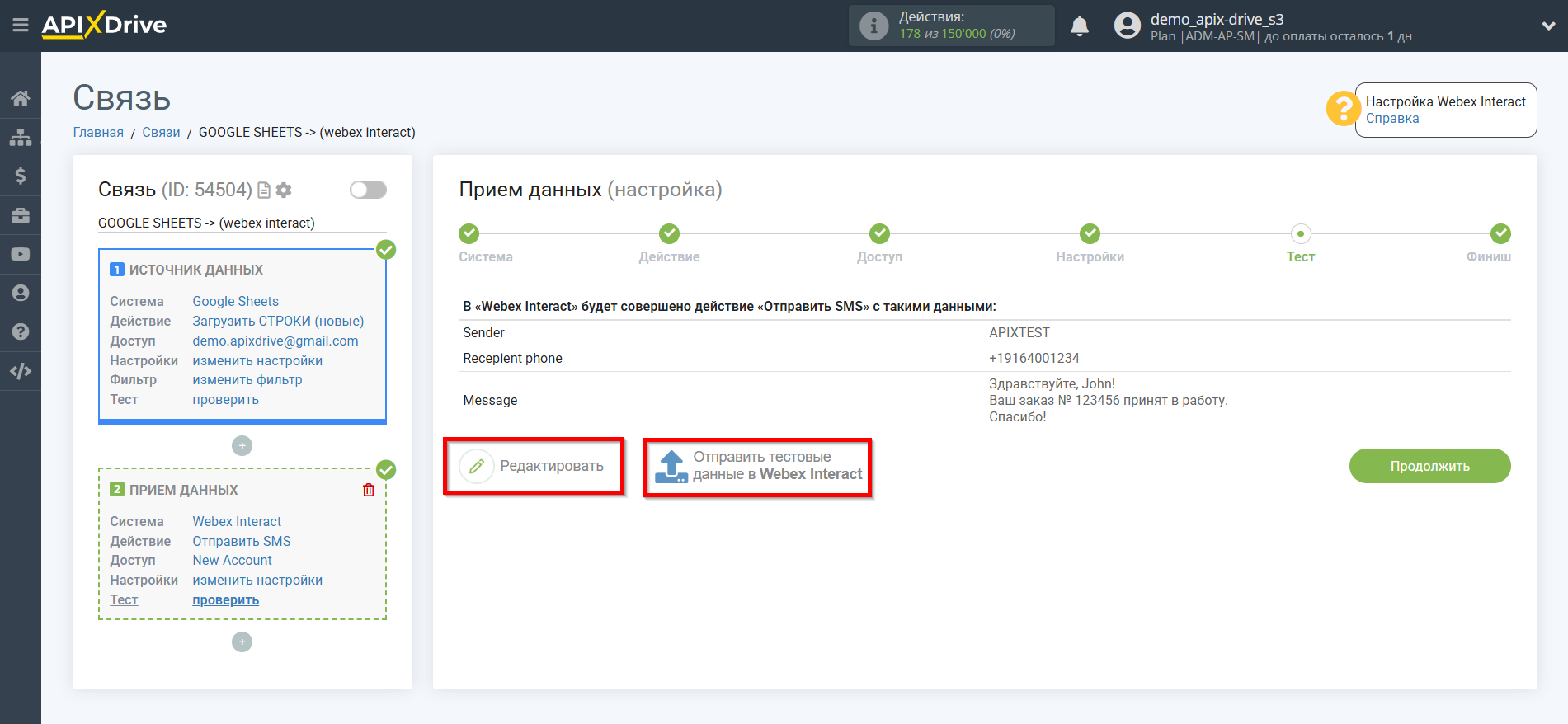1568x724 pixels.
Task: Open the hamburger menu icon
Action: [21, 26]
